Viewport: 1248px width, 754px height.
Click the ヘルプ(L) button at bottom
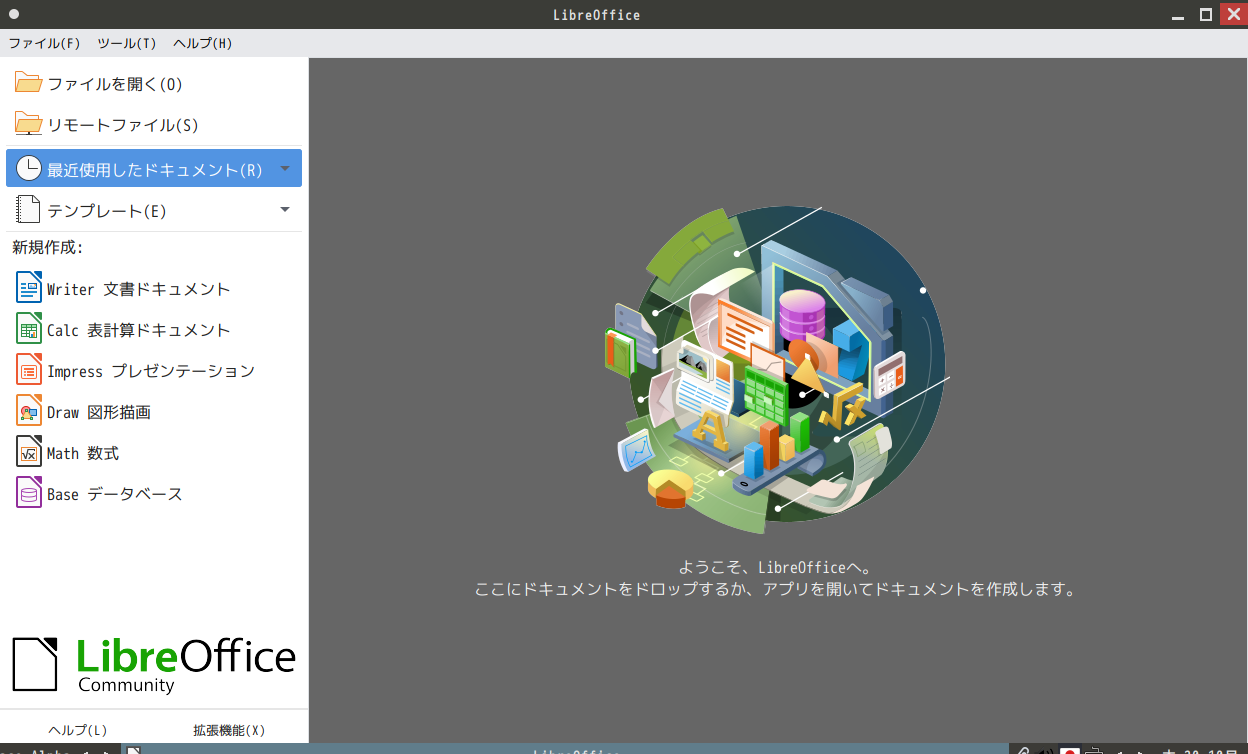tap(78, 729)
